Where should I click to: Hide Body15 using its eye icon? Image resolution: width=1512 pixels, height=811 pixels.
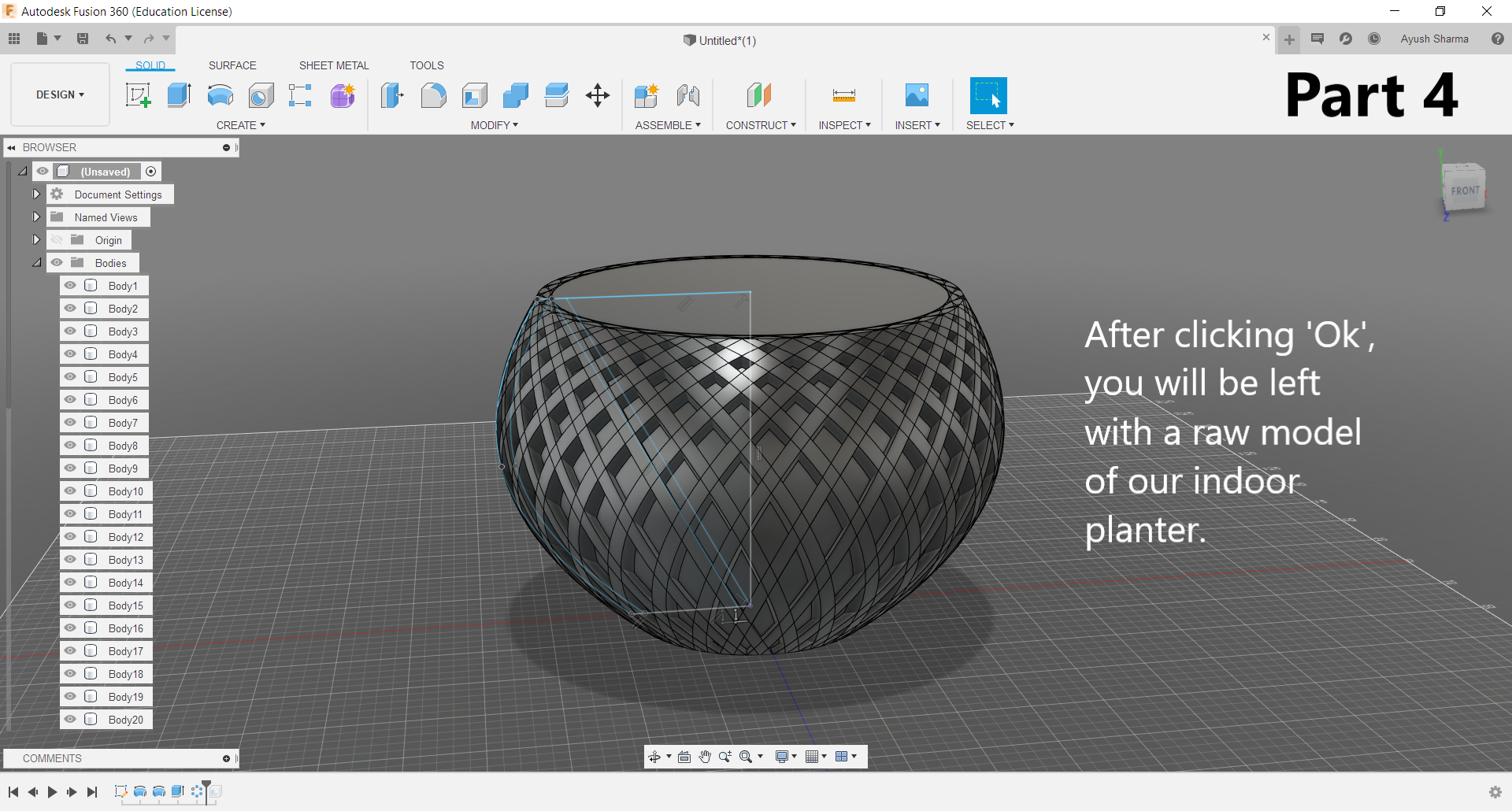tap(70, 605)
